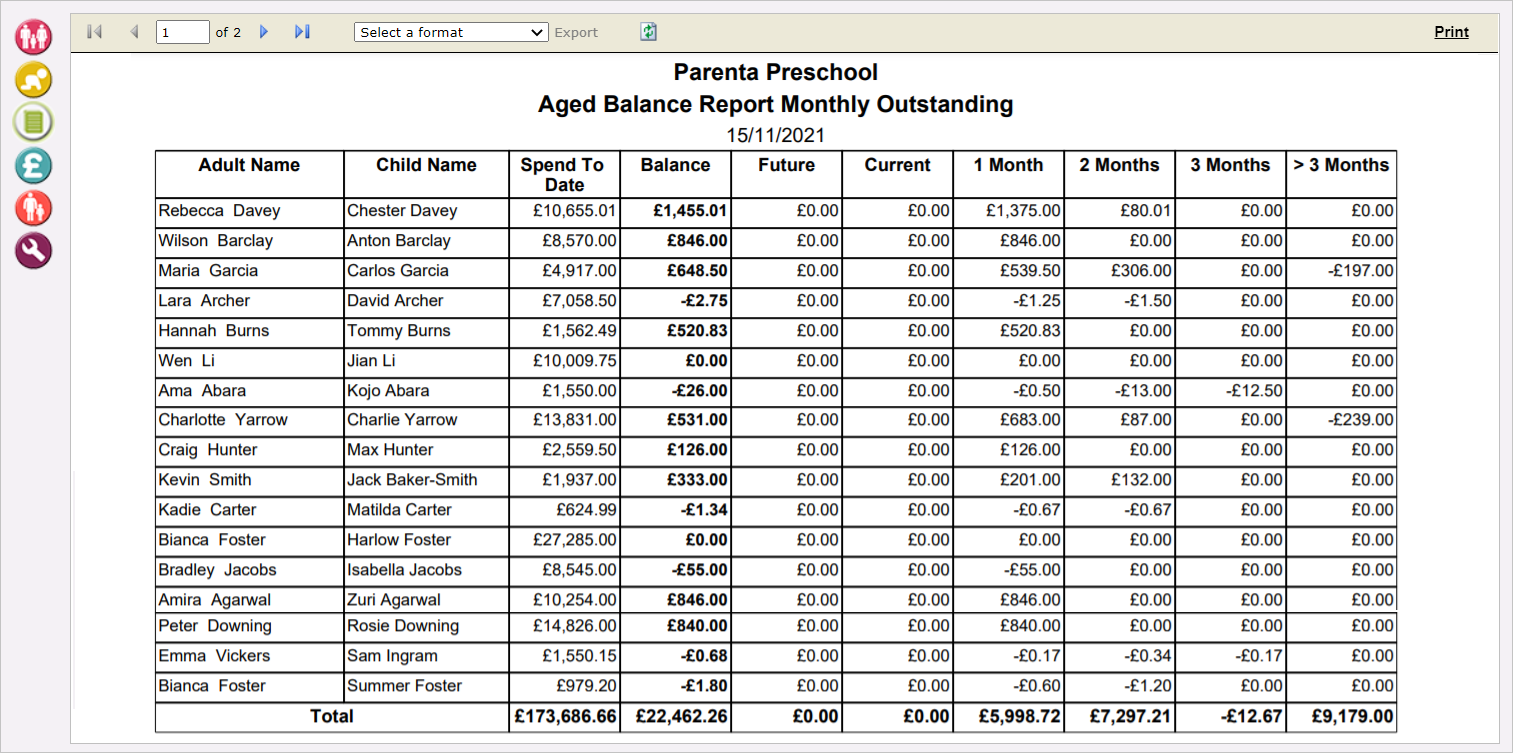Screen dimensions: 1513x753
Task: Select adult name Craig Hunter
Action: [208, 450]
